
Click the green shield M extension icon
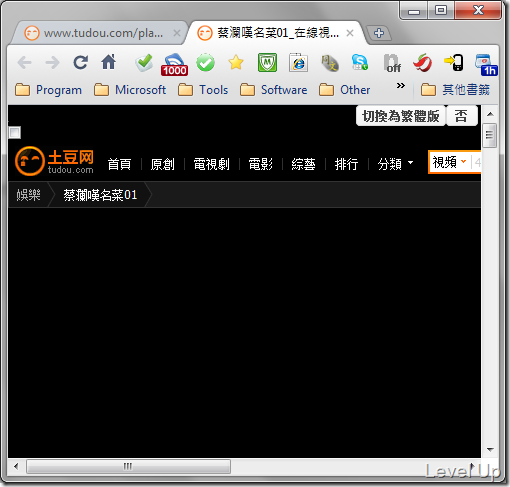click(x=267, y=62)
